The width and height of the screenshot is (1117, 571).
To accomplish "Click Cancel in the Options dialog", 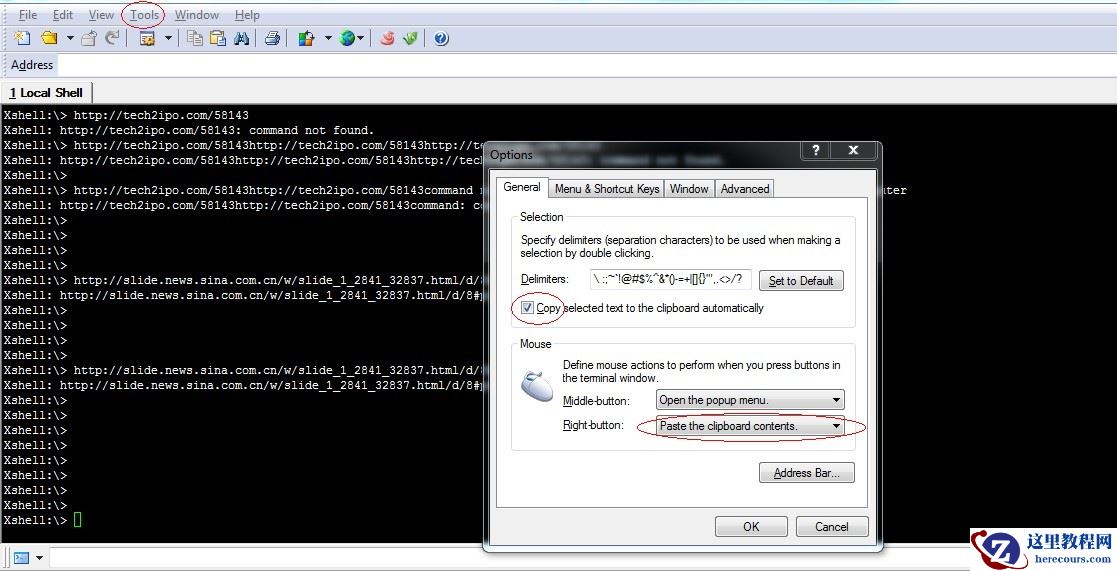I will pyautogui.click(x=831, y=527).
